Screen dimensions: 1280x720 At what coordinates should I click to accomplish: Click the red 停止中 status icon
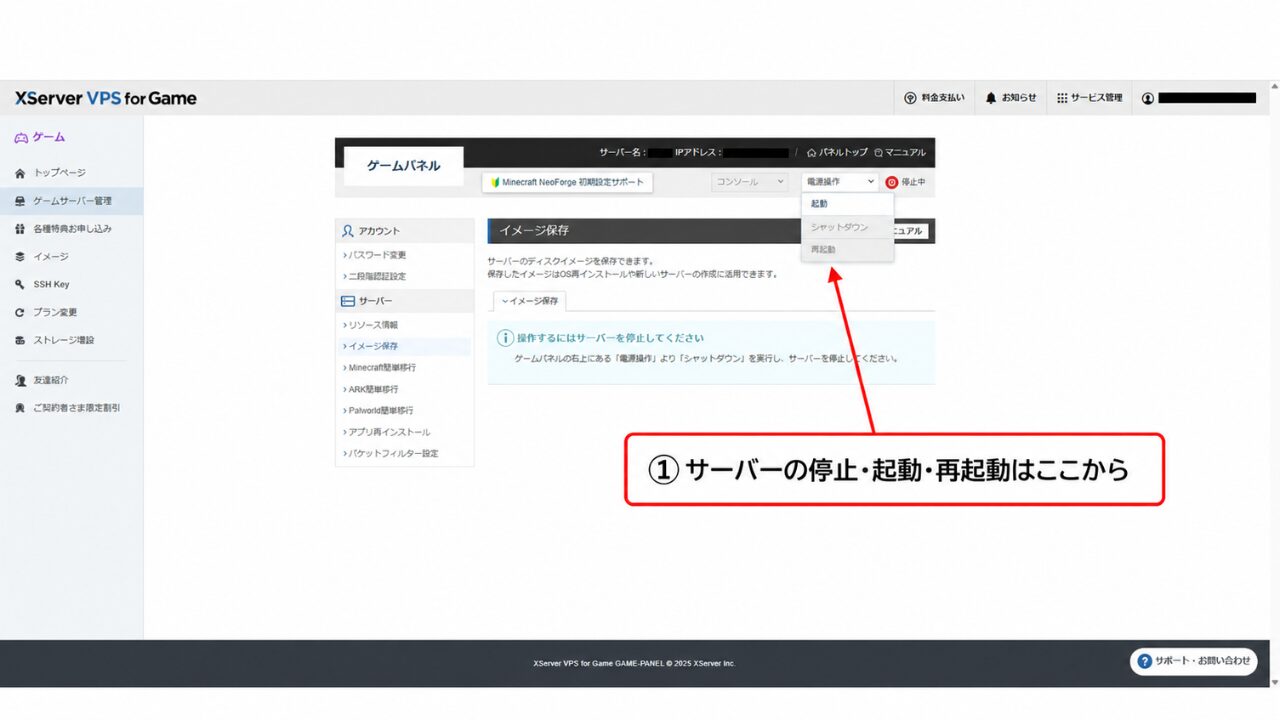tap(892, 182)
